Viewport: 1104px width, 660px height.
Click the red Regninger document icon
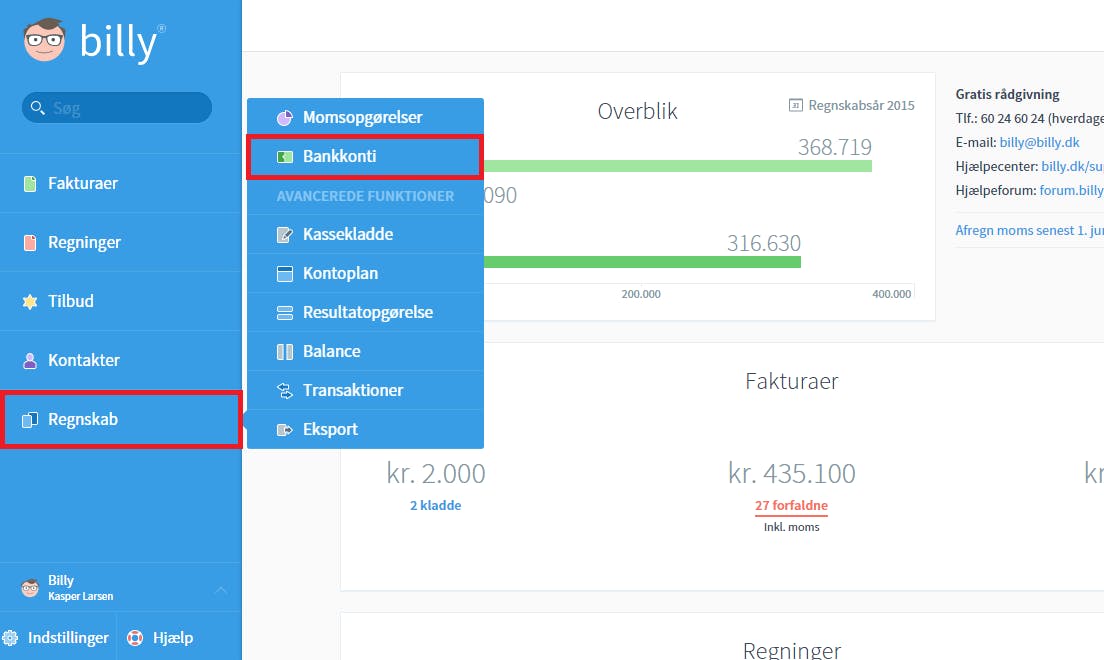point(30,243)
